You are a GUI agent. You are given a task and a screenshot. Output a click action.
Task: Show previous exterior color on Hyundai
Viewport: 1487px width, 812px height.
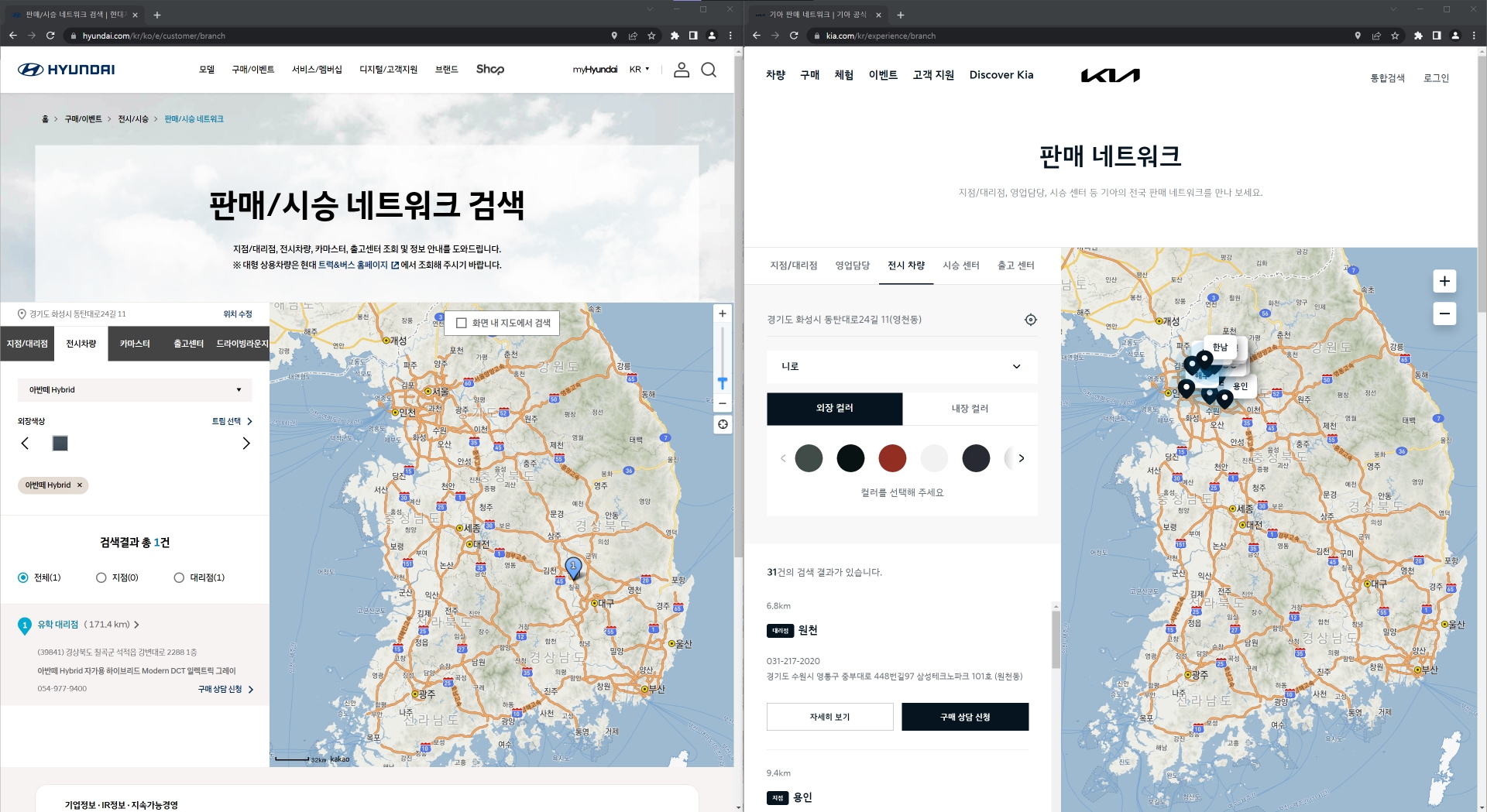coord(25,444)
